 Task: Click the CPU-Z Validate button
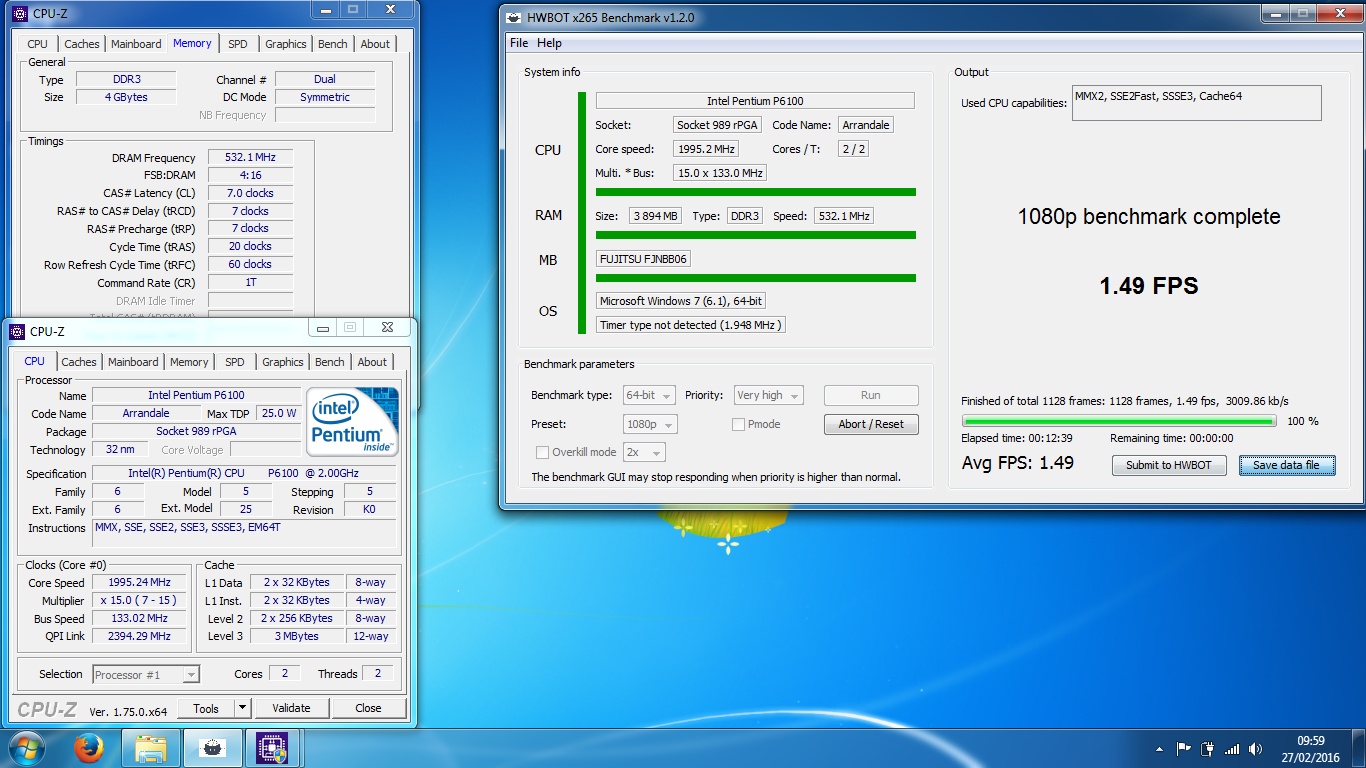(291, 708)
